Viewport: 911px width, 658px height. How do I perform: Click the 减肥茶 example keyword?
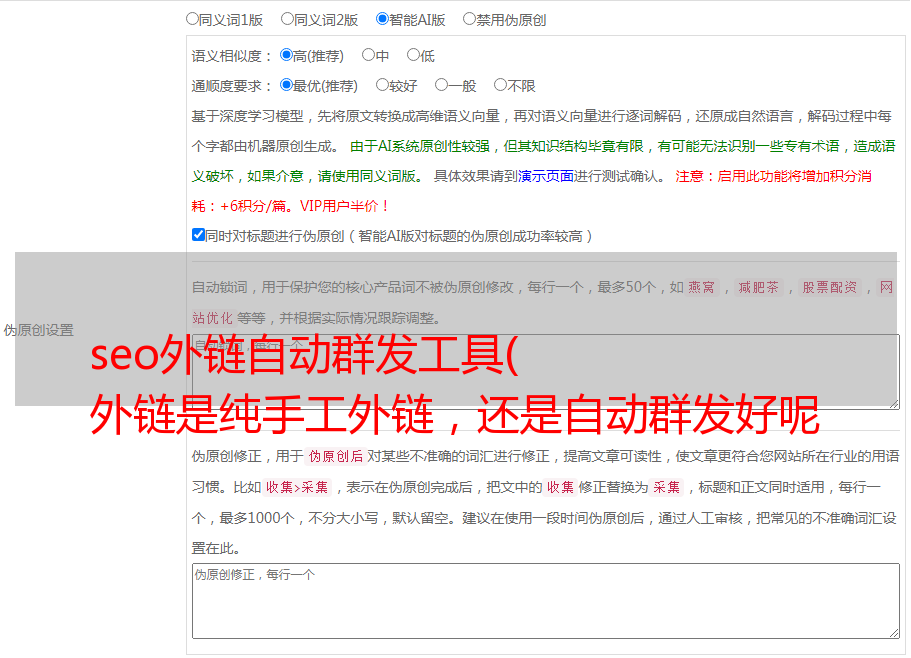point(758,287)
